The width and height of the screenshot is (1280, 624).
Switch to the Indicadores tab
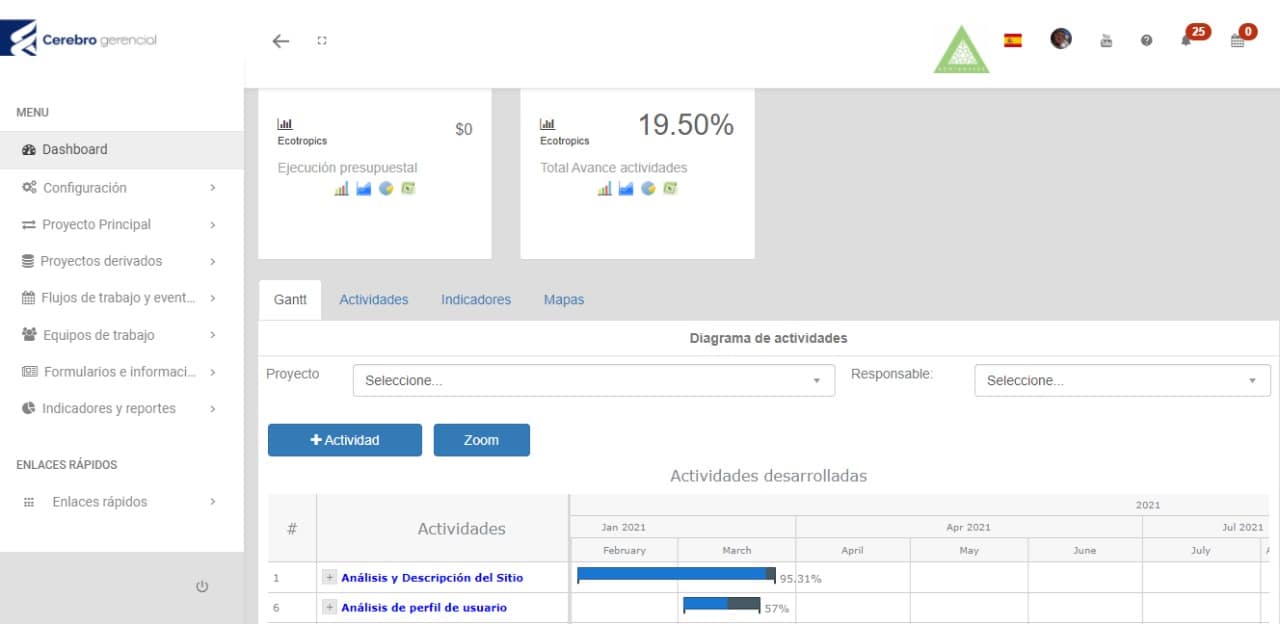pyautogui.click(x=476, y=300)
